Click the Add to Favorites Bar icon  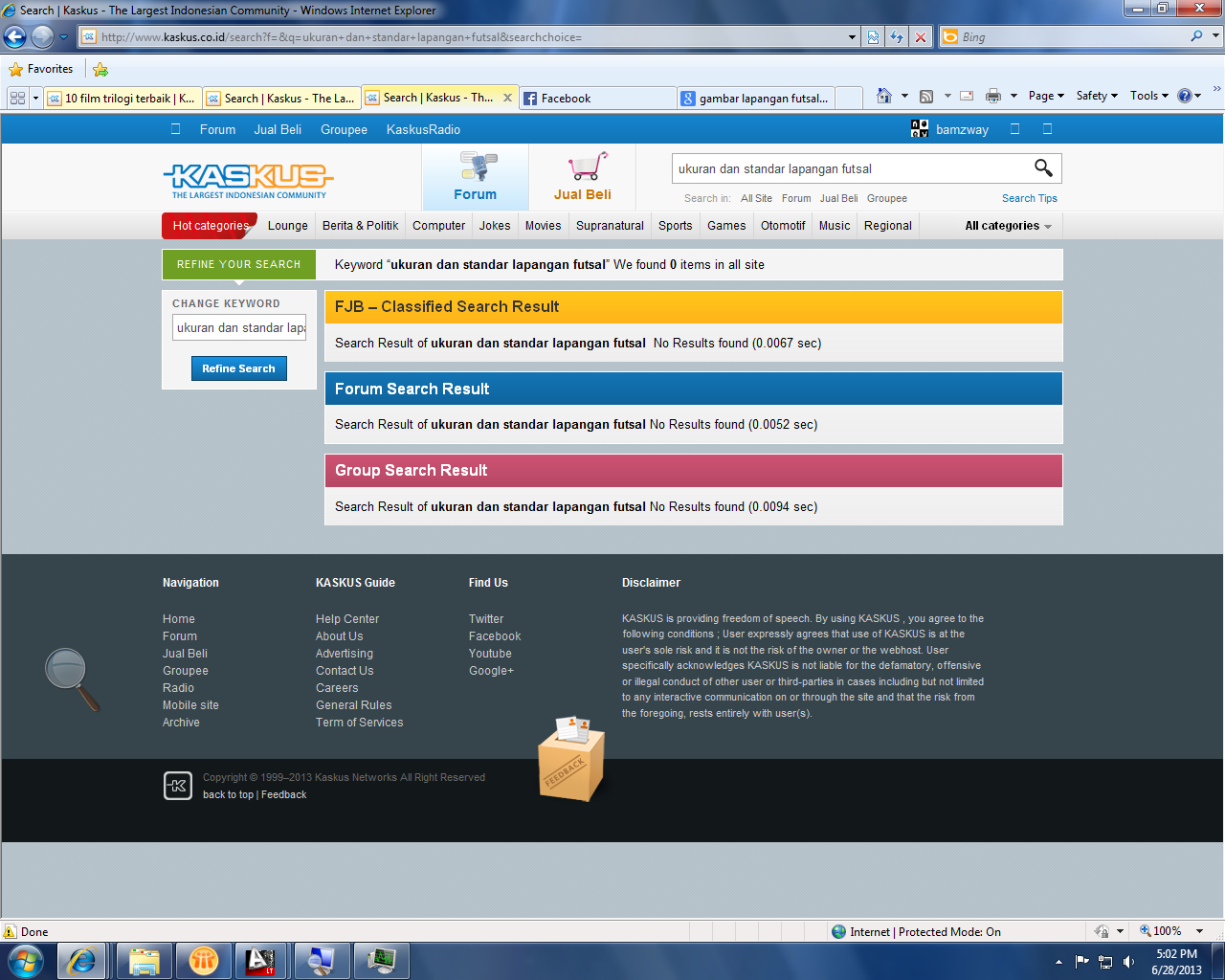100,69
